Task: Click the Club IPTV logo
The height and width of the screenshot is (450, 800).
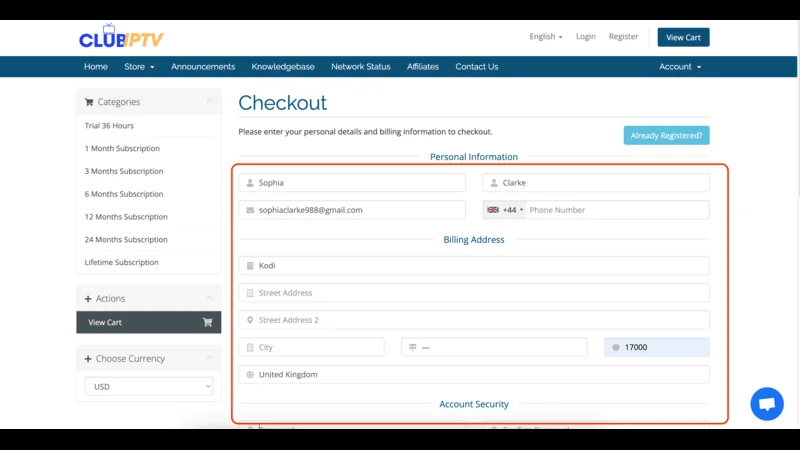Action: (121, 39)
